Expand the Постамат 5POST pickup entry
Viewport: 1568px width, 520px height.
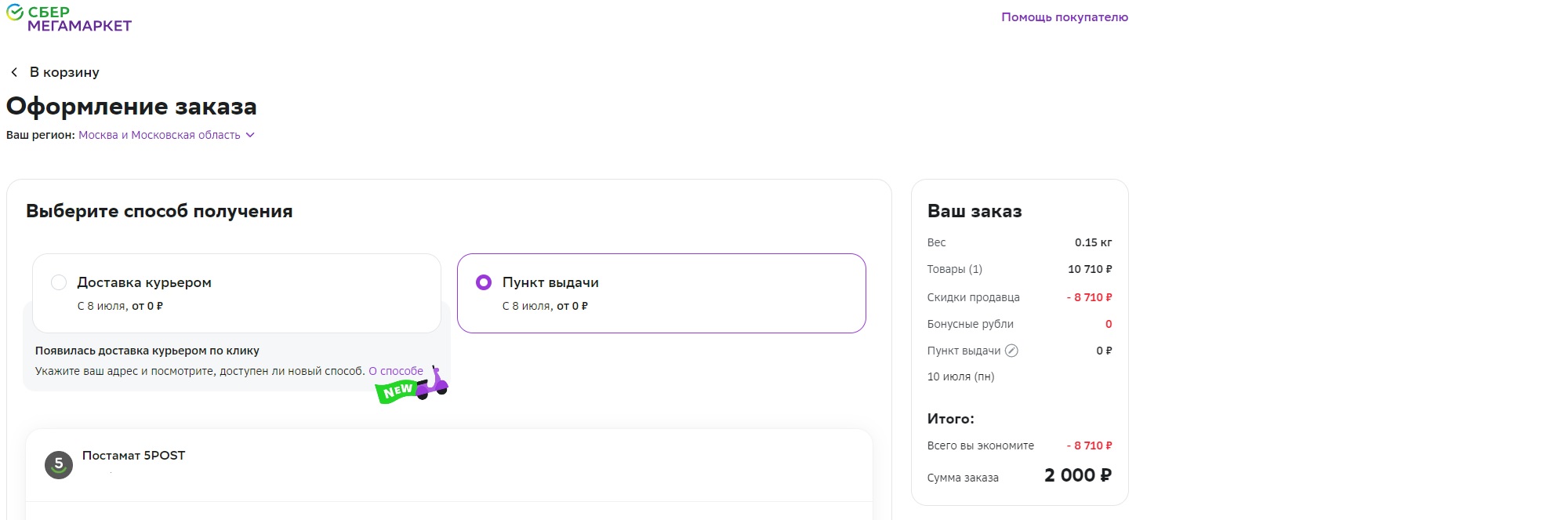tap(133, 456)
